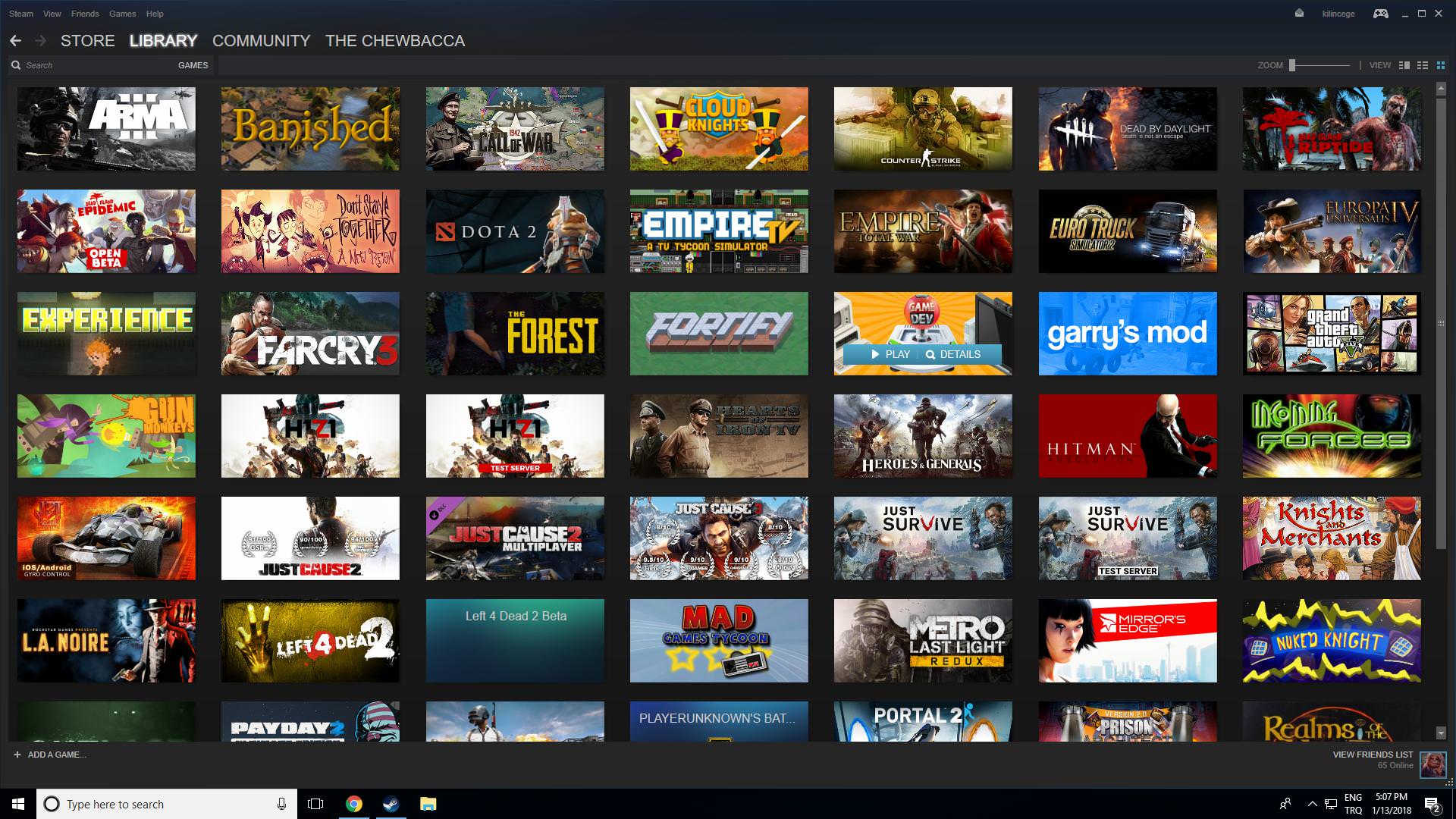Image resolution: width=1456 pixels, height=819 pixels.
Task: Go forward with the right arrow
Action: pyautogui.click(x=40, y=41)
